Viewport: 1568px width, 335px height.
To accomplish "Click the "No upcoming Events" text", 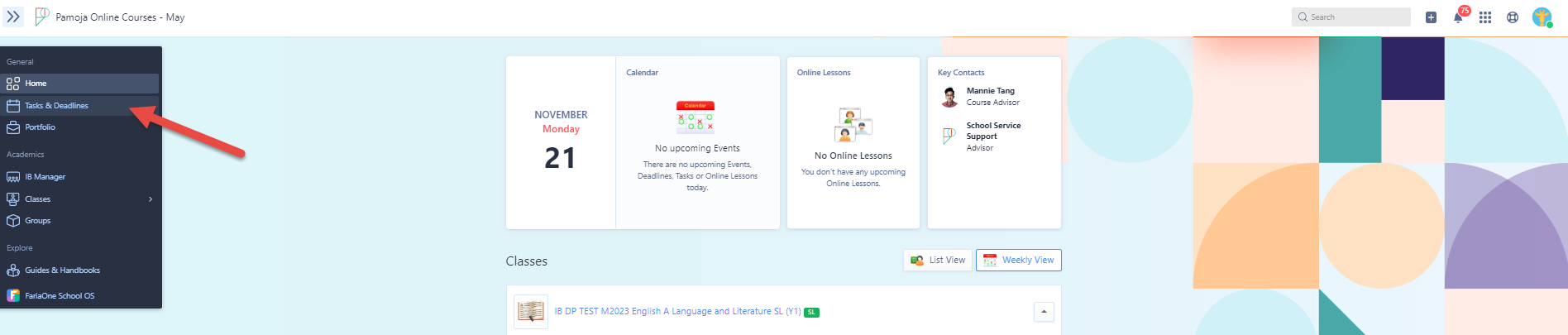I will click(697, 149).
